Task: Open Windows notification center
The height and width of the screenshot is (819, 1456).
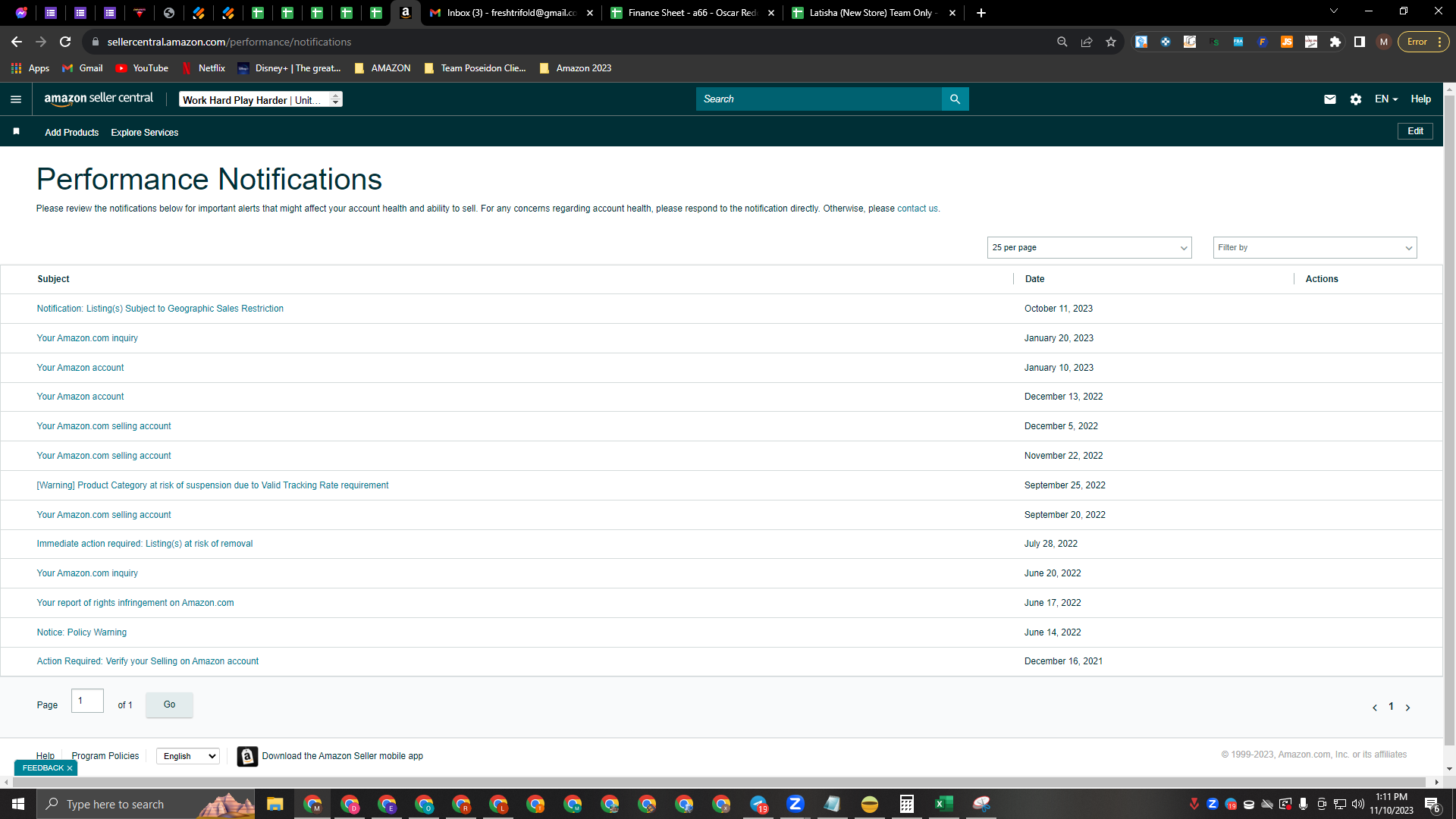Action: [x=1432, y=804]
